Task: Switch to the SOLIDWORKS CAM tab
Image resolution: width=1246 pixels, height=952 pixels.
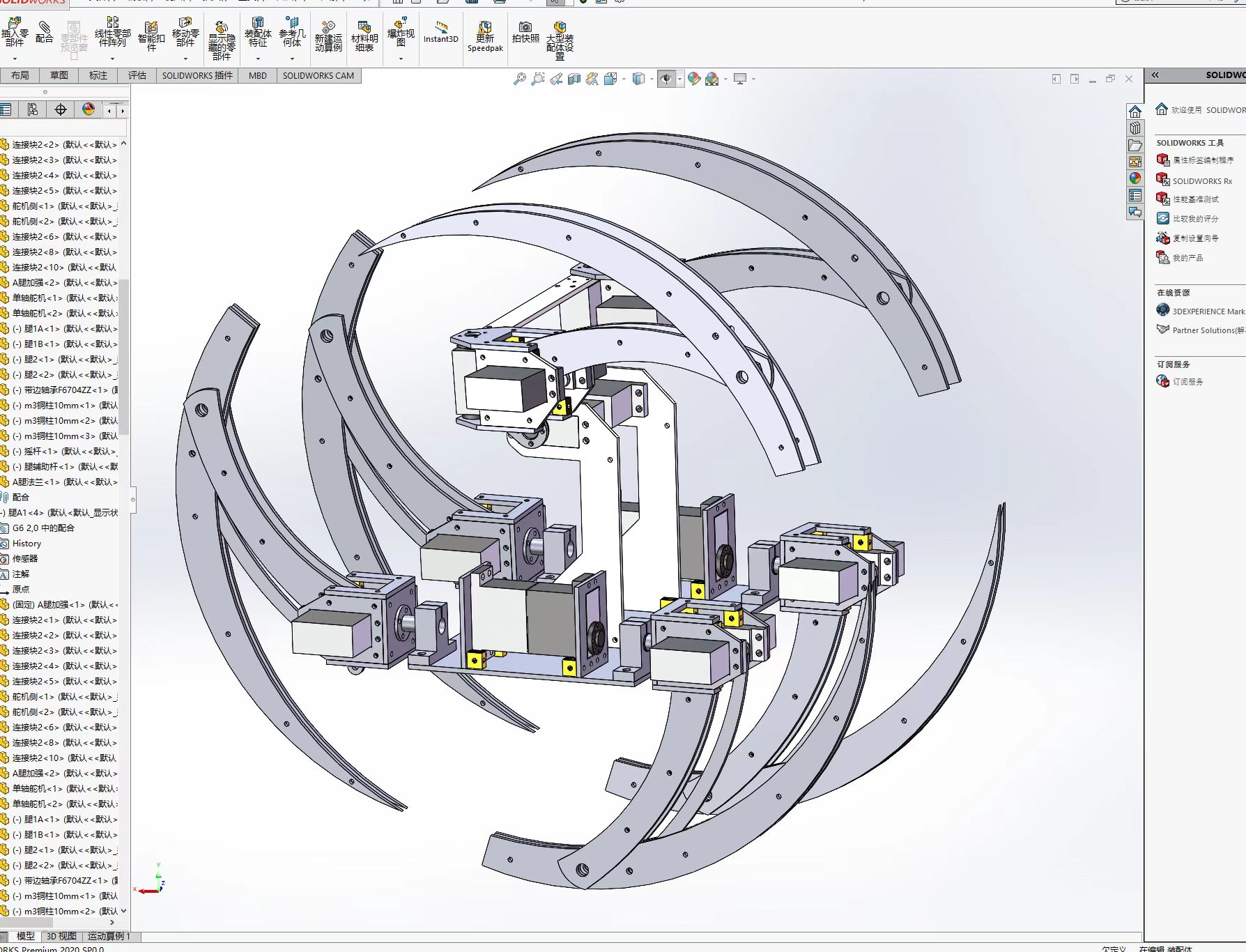Action: tap(318, 76)
